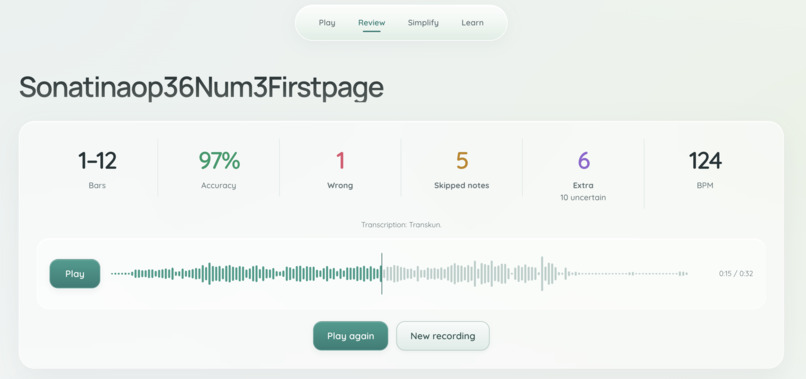Click the 'Transcription: Transkun.' text

point(401,225)
